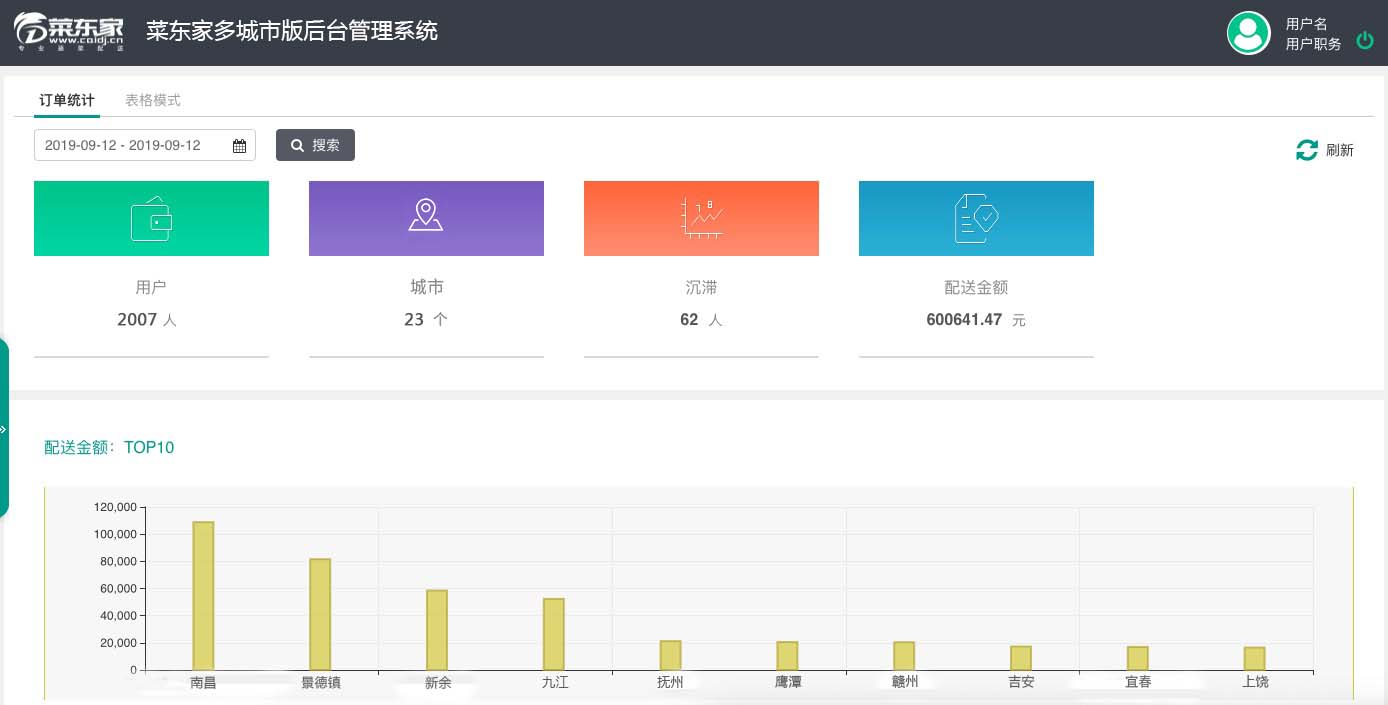
Task: Click the wallet icon on 用户 card
Action: 151,218
